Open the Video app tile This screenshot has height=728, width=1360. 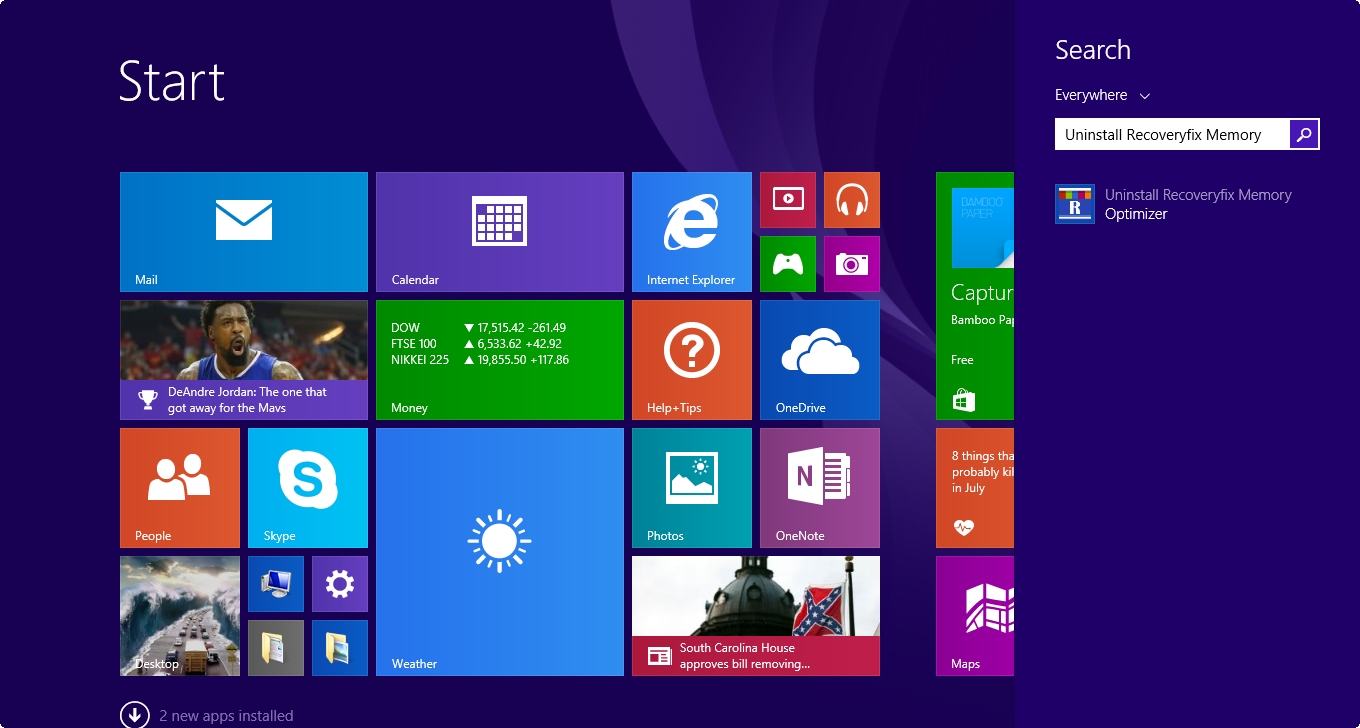[788, 200]
